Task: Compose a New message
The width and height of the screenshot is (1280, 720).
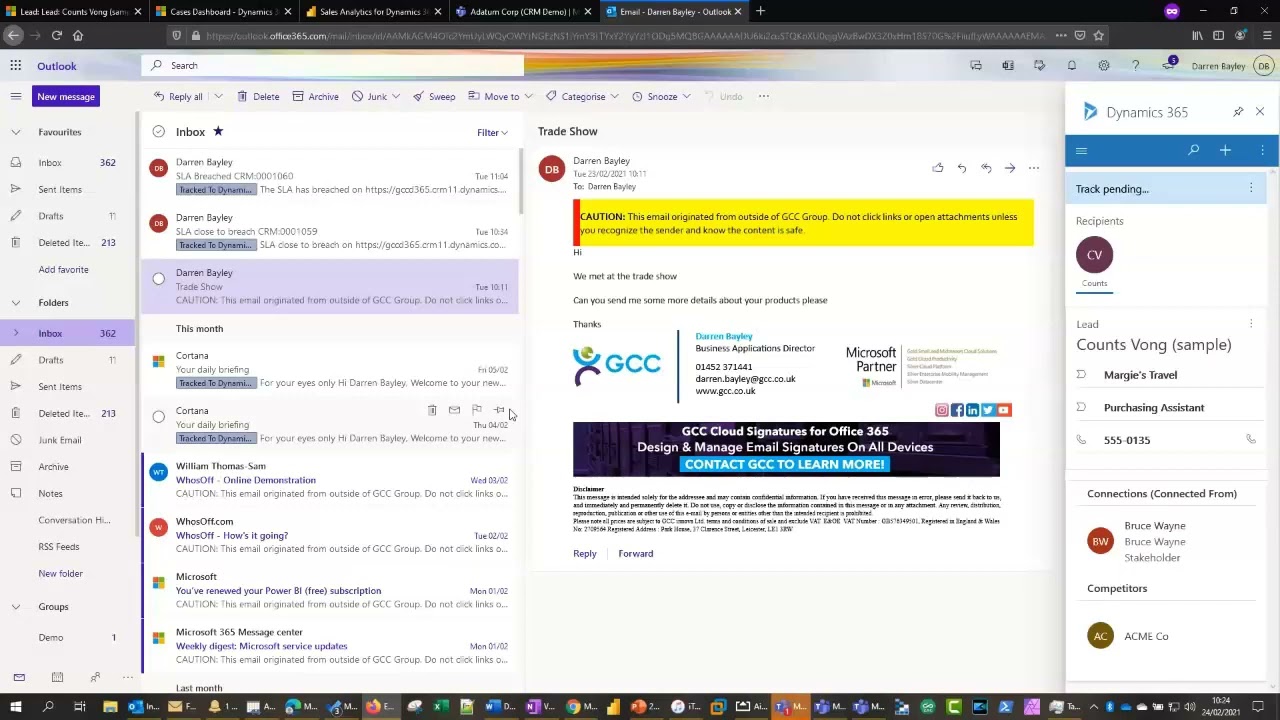Action: [x=66, y=97]
